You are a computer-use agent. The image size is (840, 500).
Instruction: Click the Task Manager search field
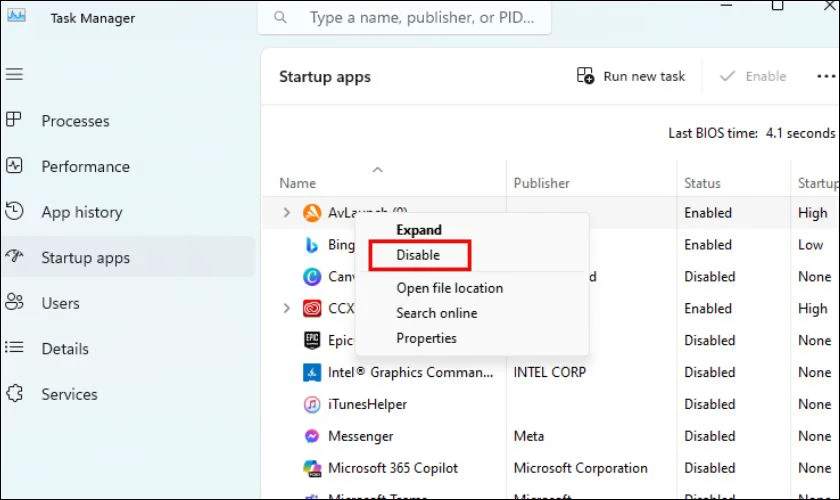[404, 17]
